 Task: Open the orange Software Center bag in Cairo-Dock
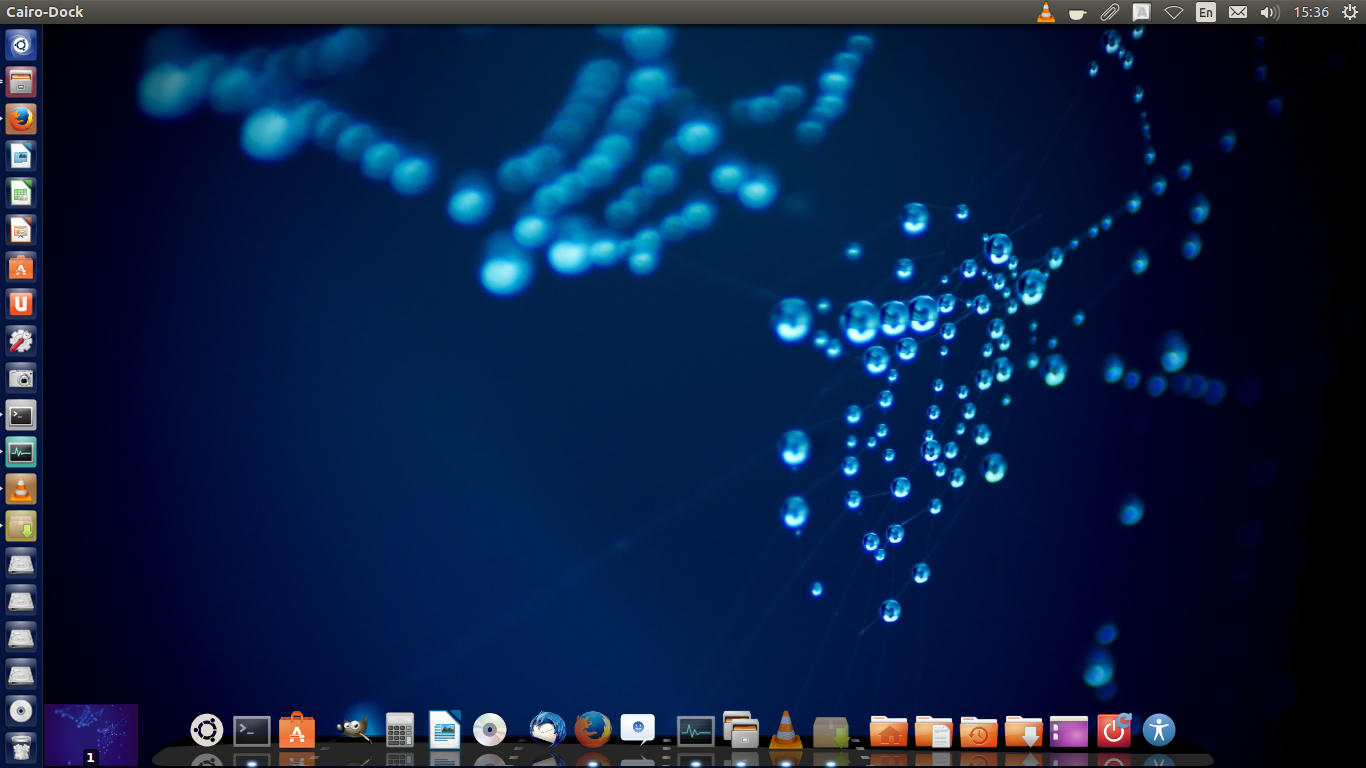(x=297, y=730)
